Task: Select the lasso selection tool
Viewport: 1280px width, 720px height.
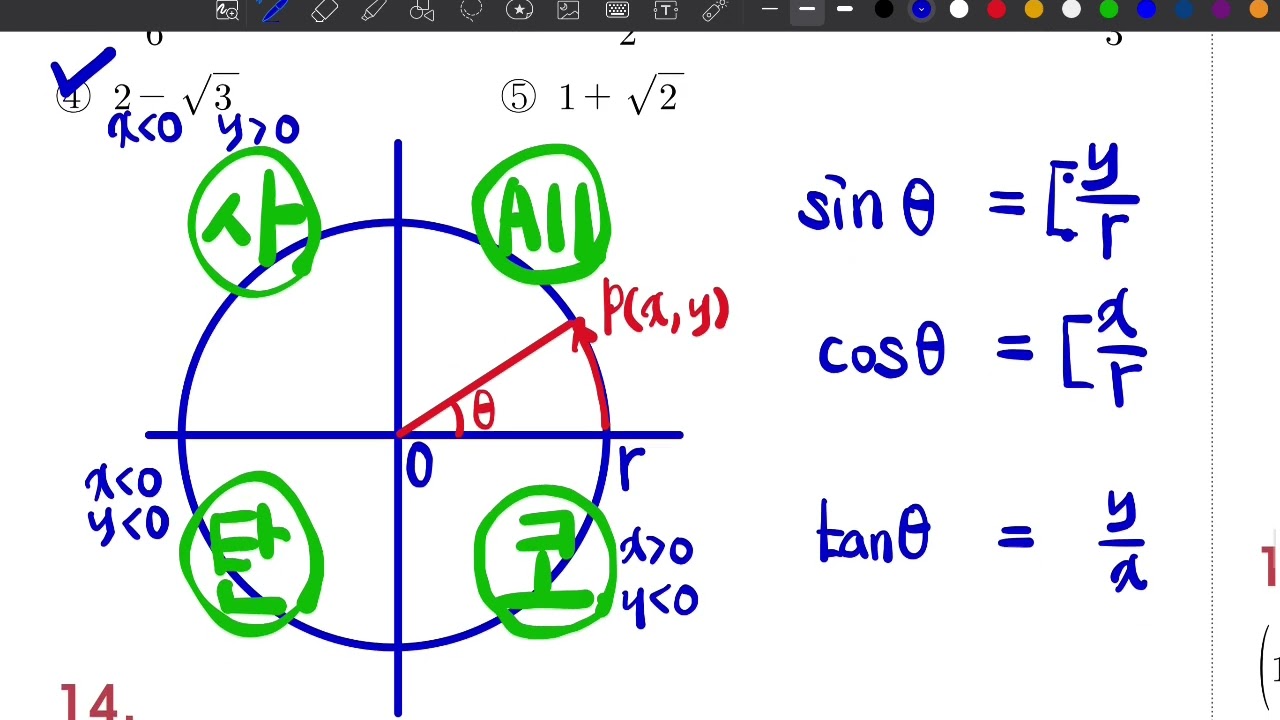Action: click(x=471, y=10)
